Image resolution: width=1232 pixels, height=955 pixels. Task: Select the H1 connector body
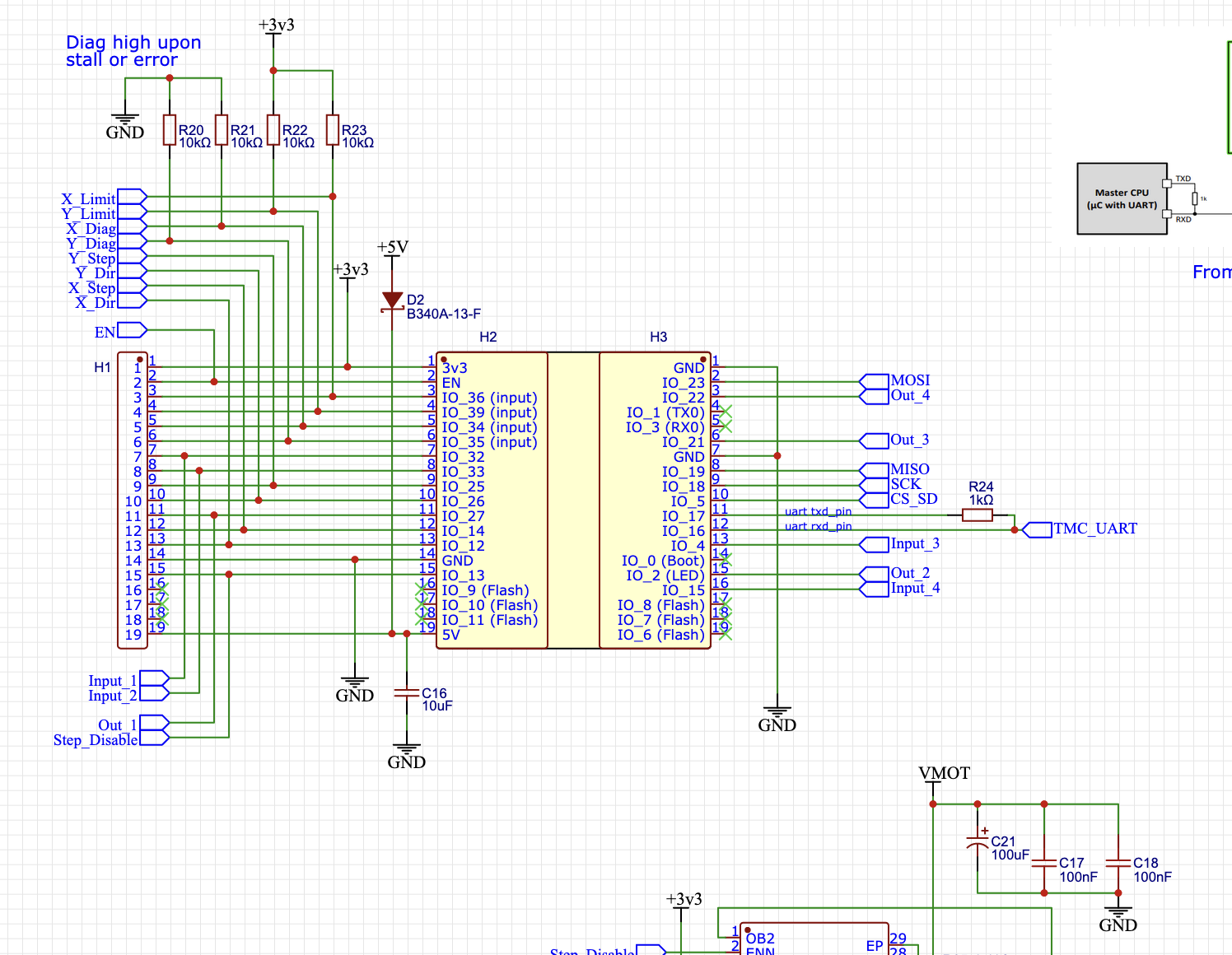pos(133,501)
